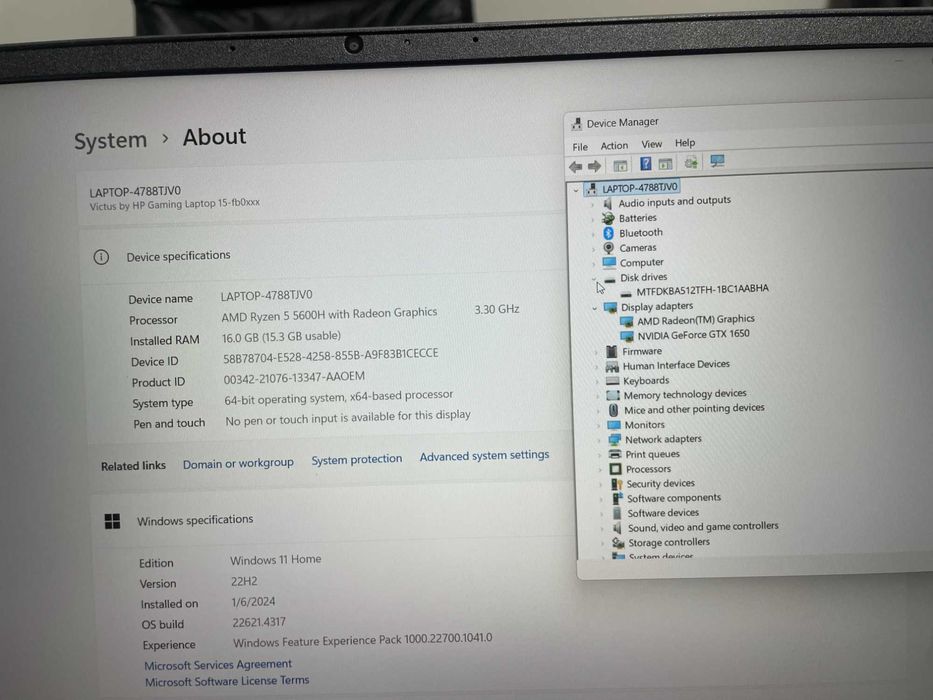Click the Windows 11 Home edition value

(x=275, y=560)
